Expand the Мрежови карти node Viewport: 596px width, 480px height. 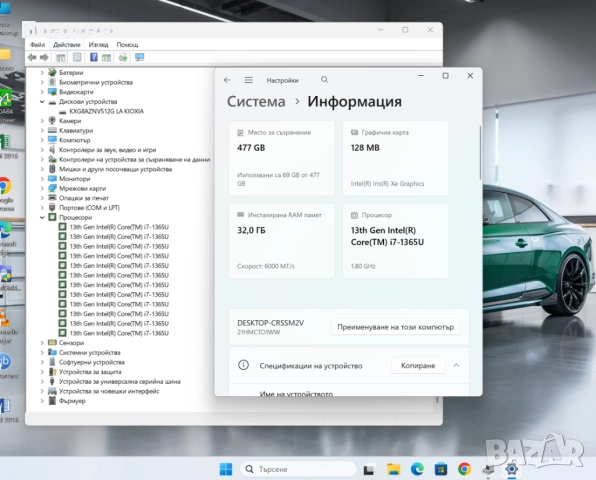pos(42,189)
